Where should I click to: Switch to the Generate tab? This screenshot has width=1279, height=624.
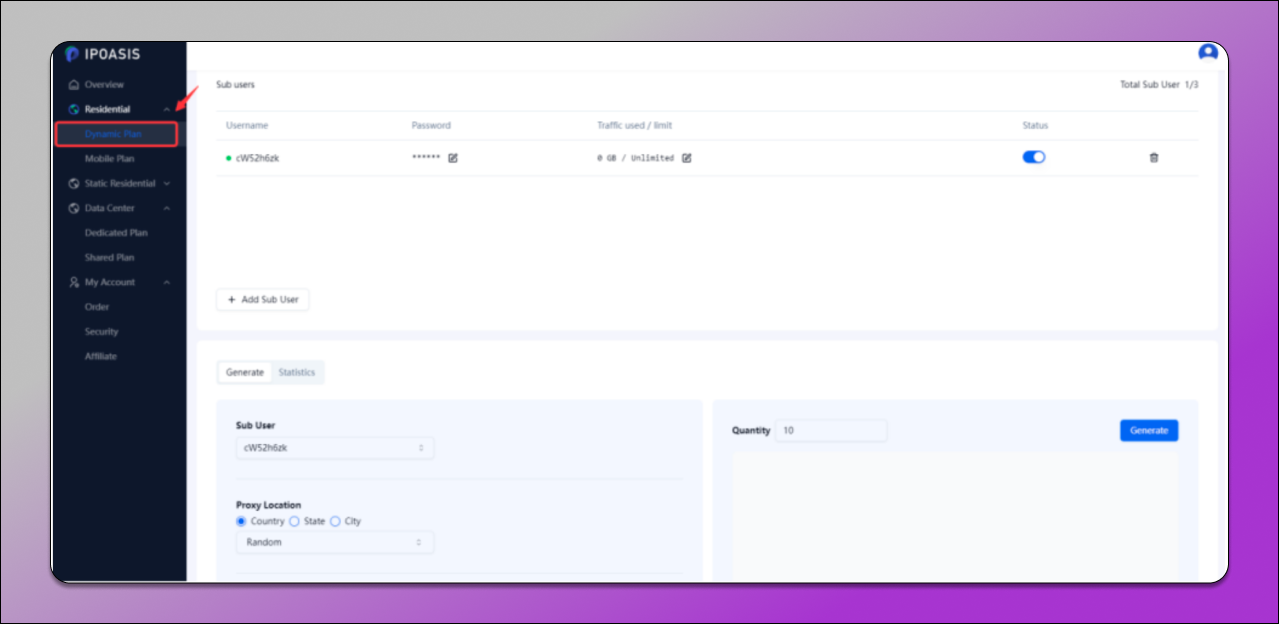point(245,372)
